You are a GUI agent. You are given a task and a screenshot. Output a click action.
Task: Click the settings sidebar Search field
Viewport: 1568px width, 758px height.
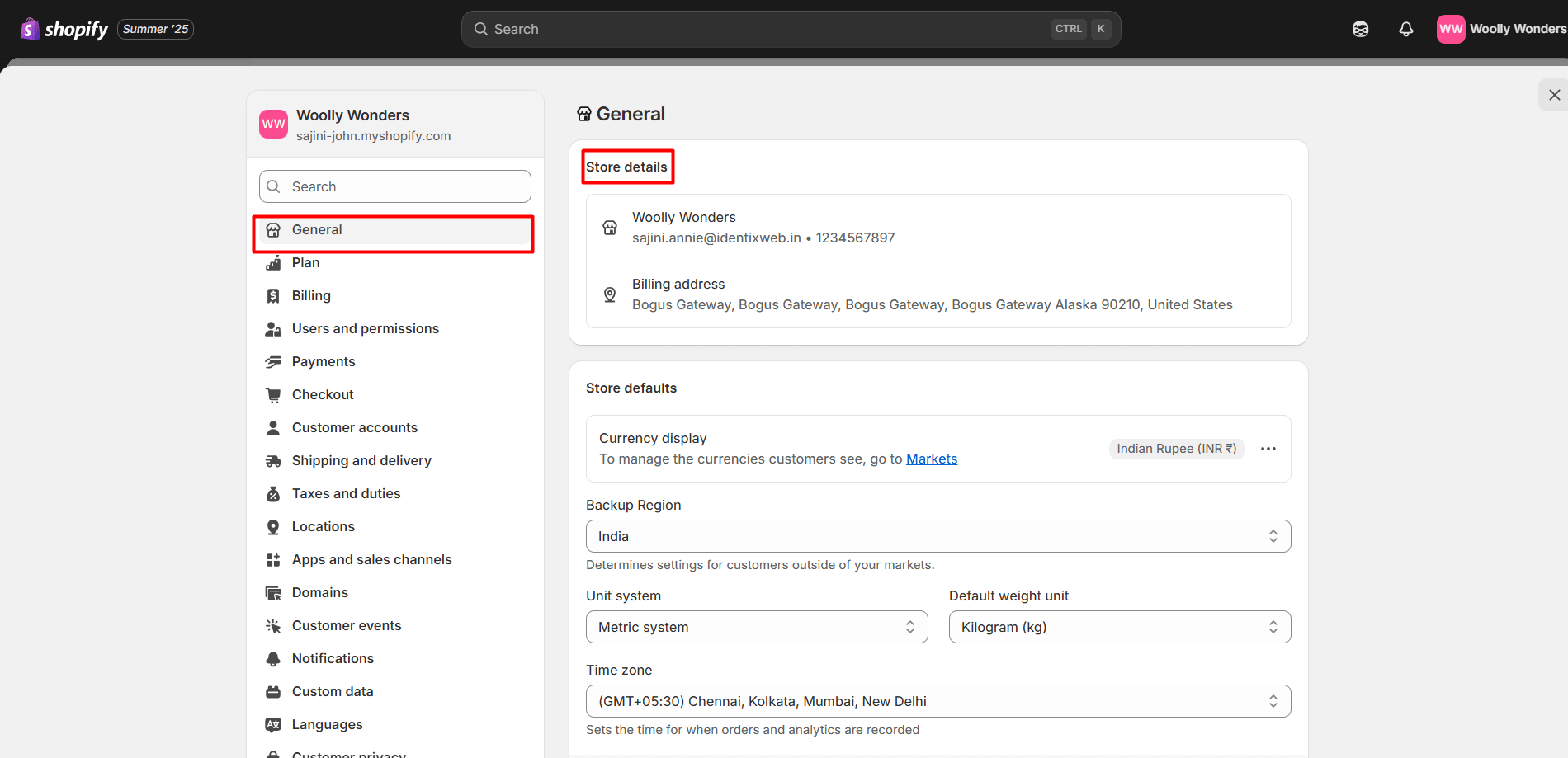(x=394, y=186)
